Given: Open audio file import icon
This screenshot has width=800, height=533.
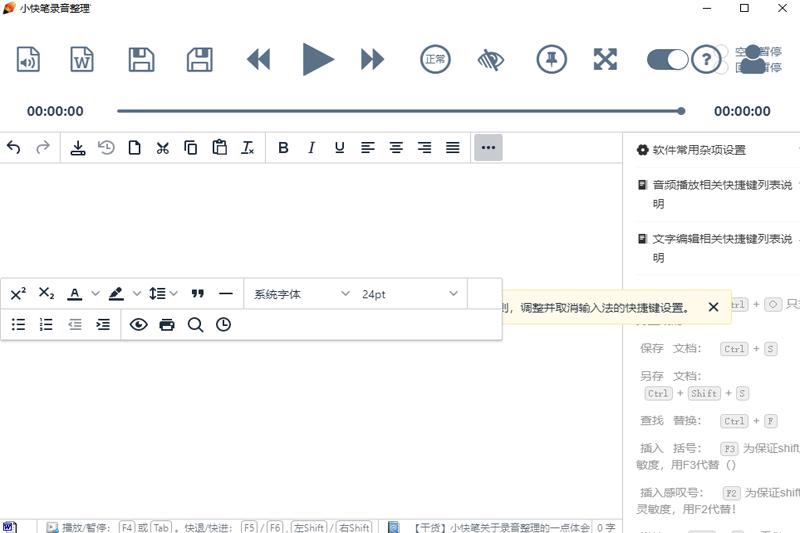Looking at the screenshot, I should point(28,59).
